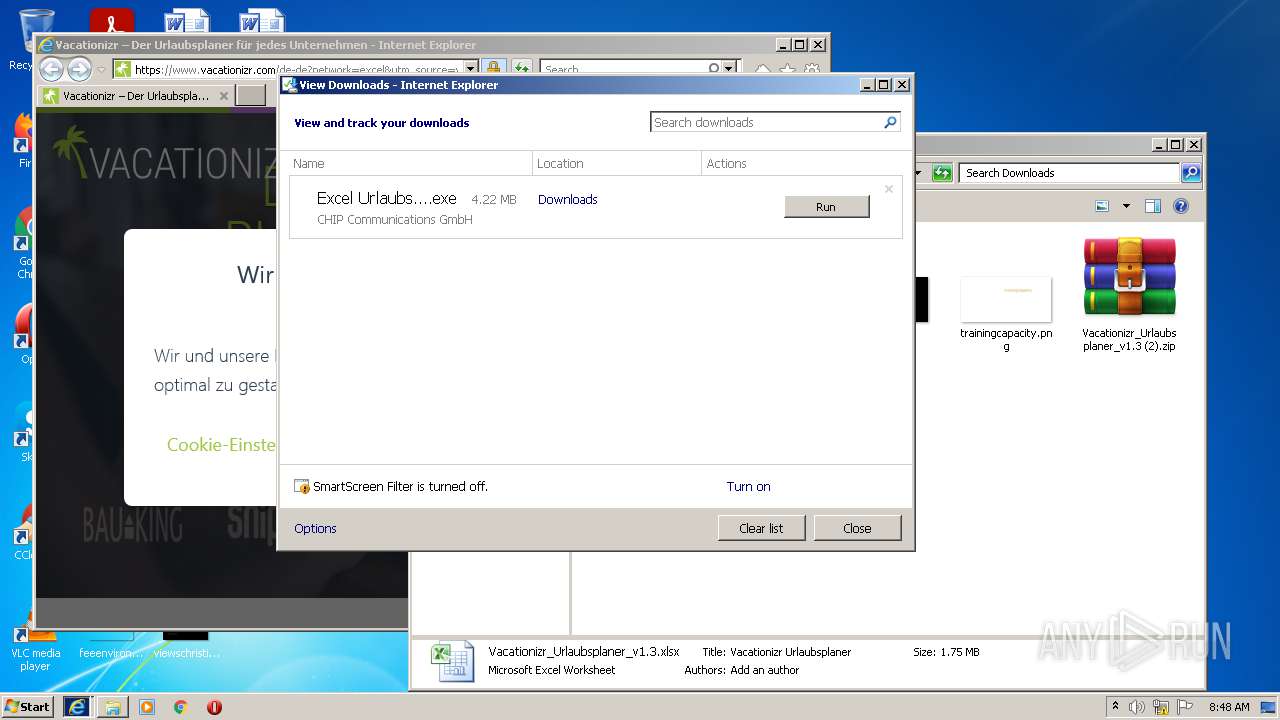Click the 8:48 AM taskbar clock

[x=1229, y=707]
